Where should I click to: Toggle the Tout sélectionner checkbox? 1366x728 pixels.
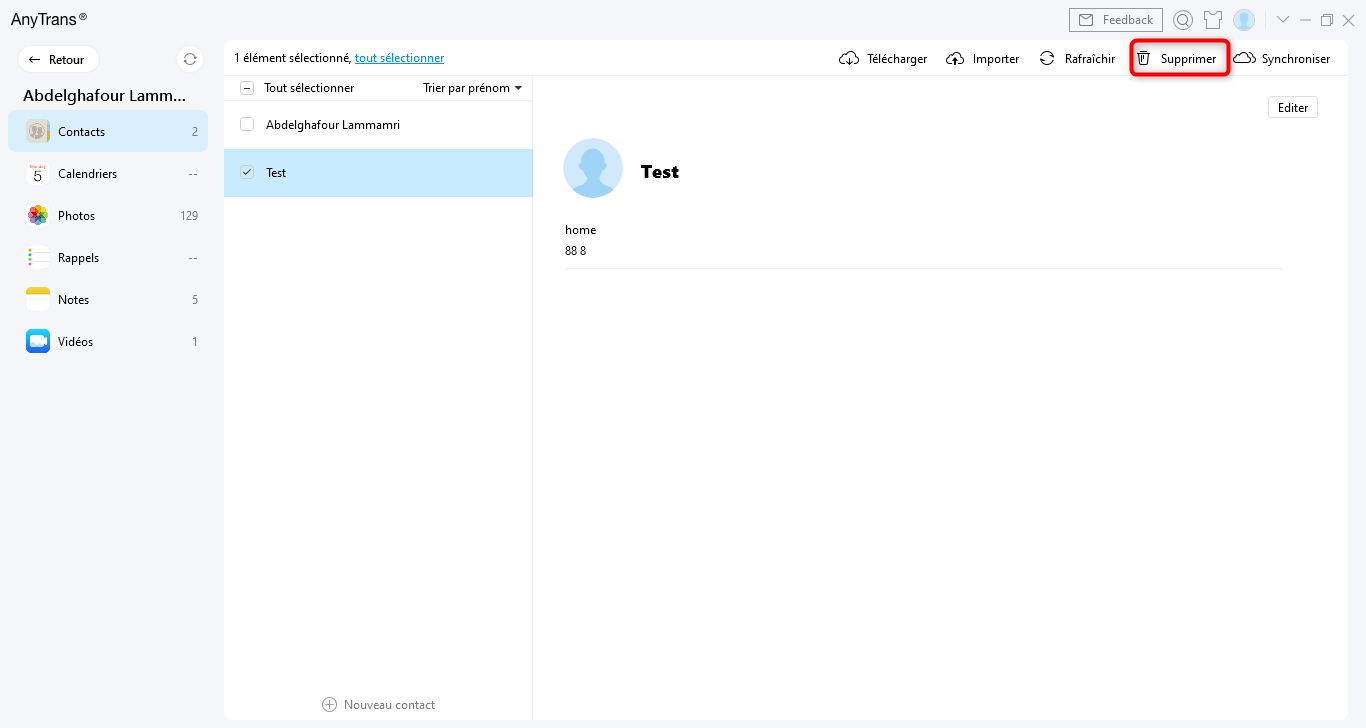click(x=247, y=88)
